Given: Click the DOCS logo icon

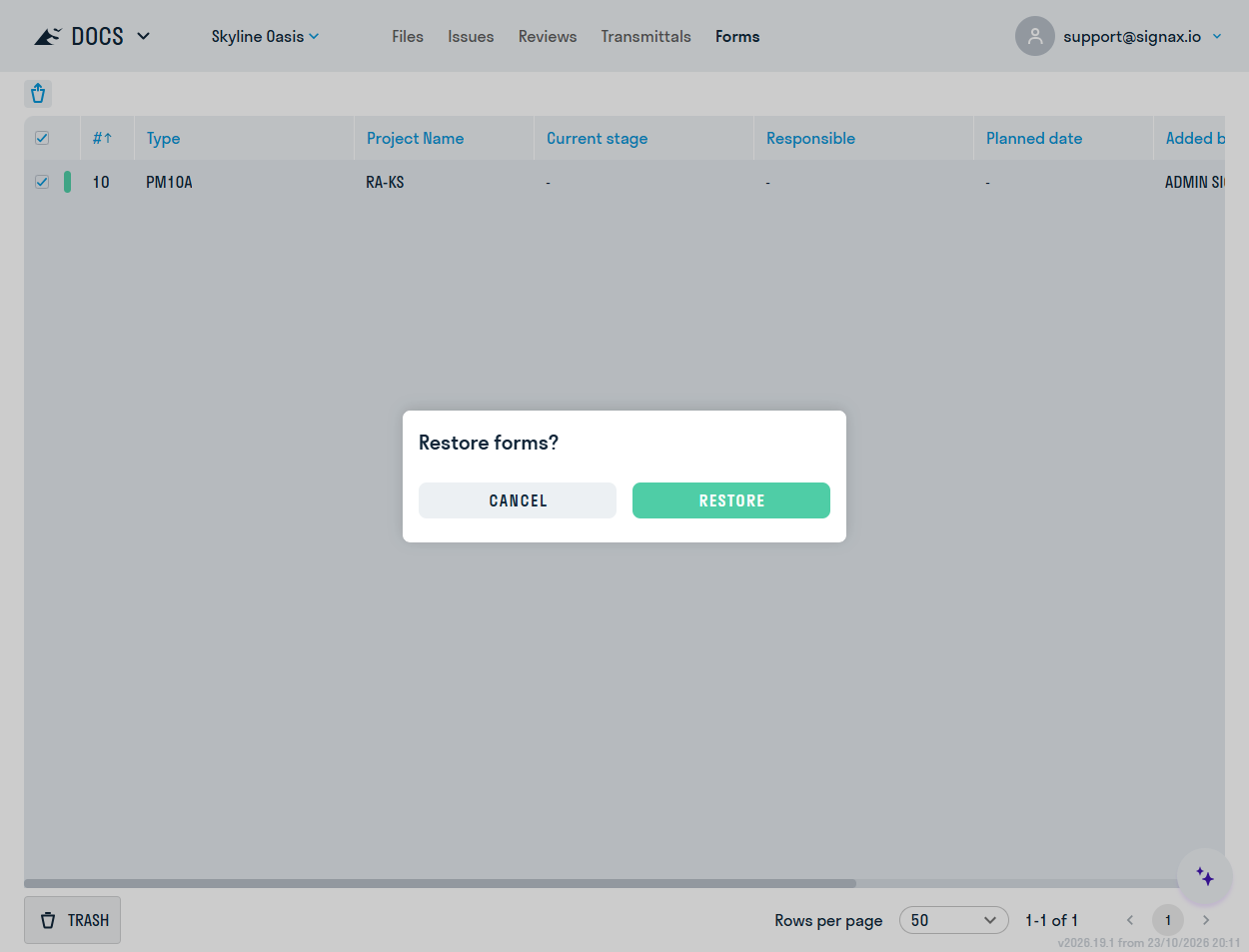Looking at the screenshot, I should click(48, 37).
